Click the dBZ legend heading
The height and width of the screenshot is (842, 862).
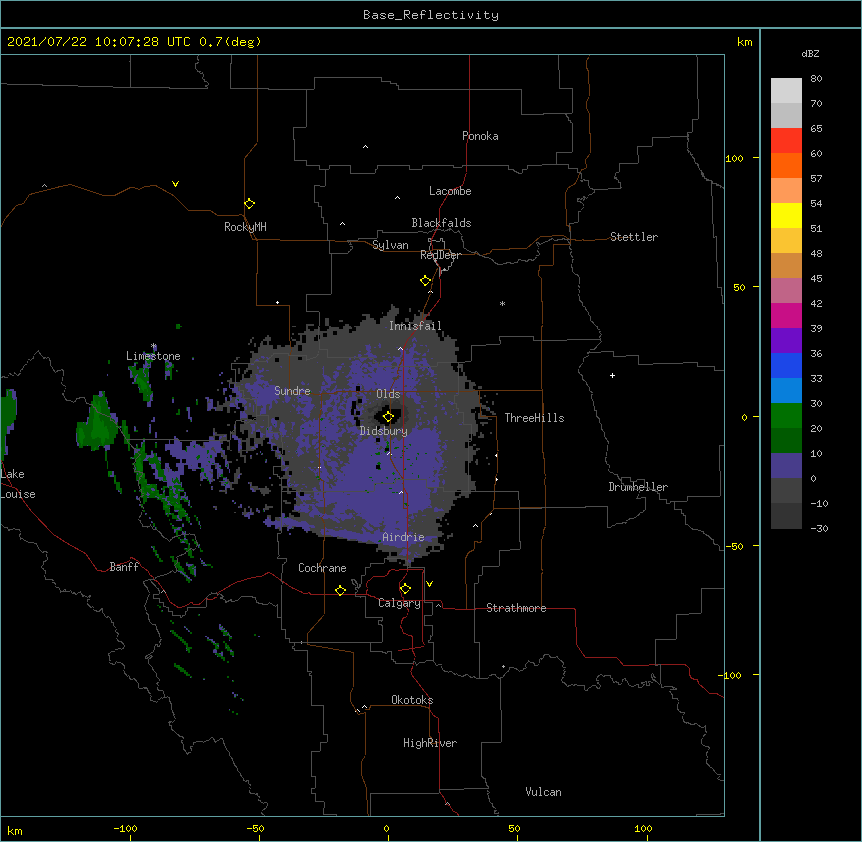(x=810, y=53)
